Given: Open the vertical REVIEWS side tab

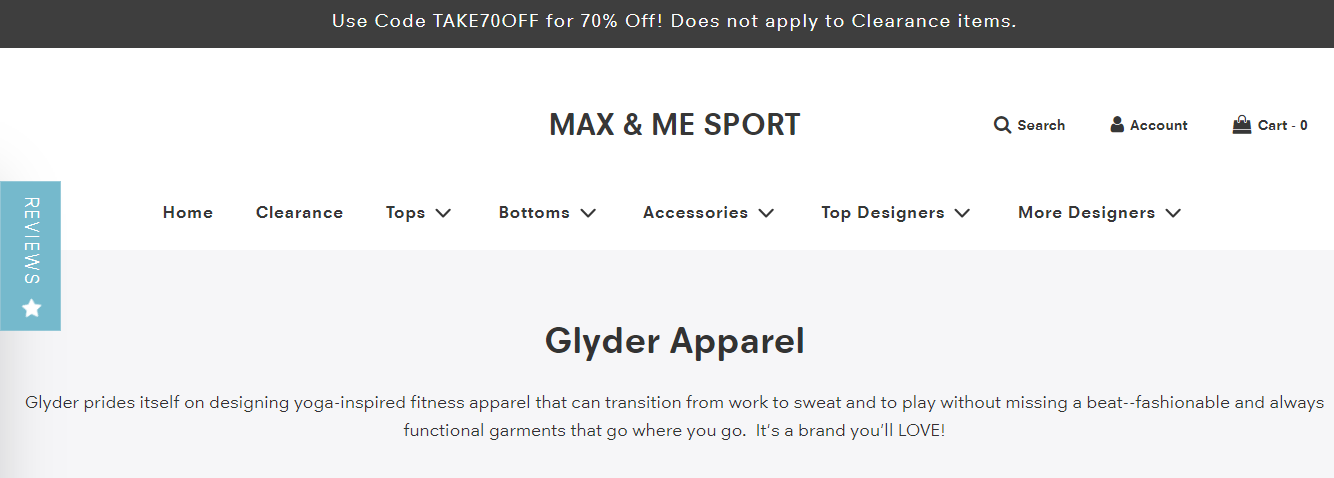Looking at the screenshot, I should (x=31, y=240).
